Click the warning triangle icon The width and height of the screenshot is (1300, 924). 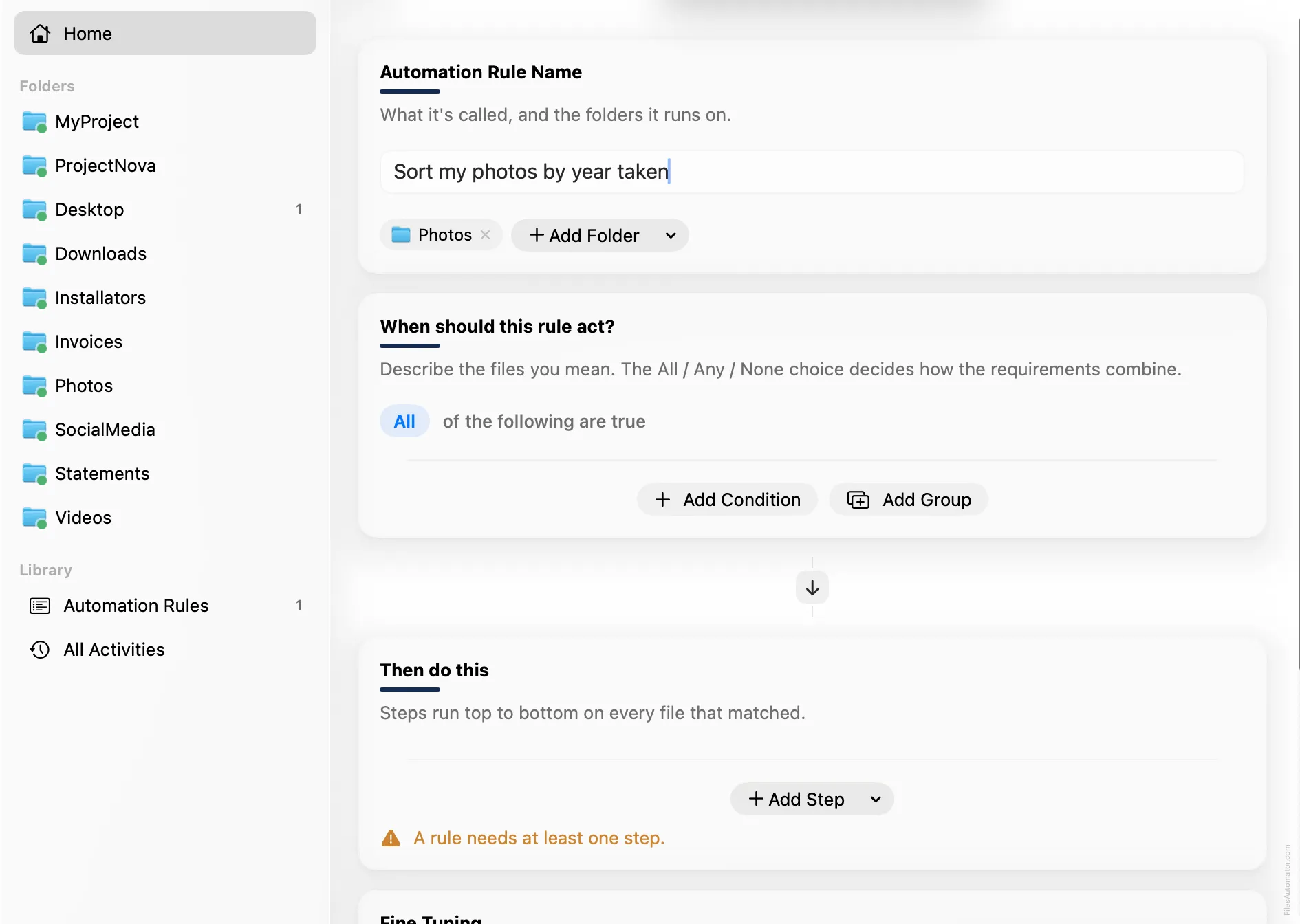[391, 838]
